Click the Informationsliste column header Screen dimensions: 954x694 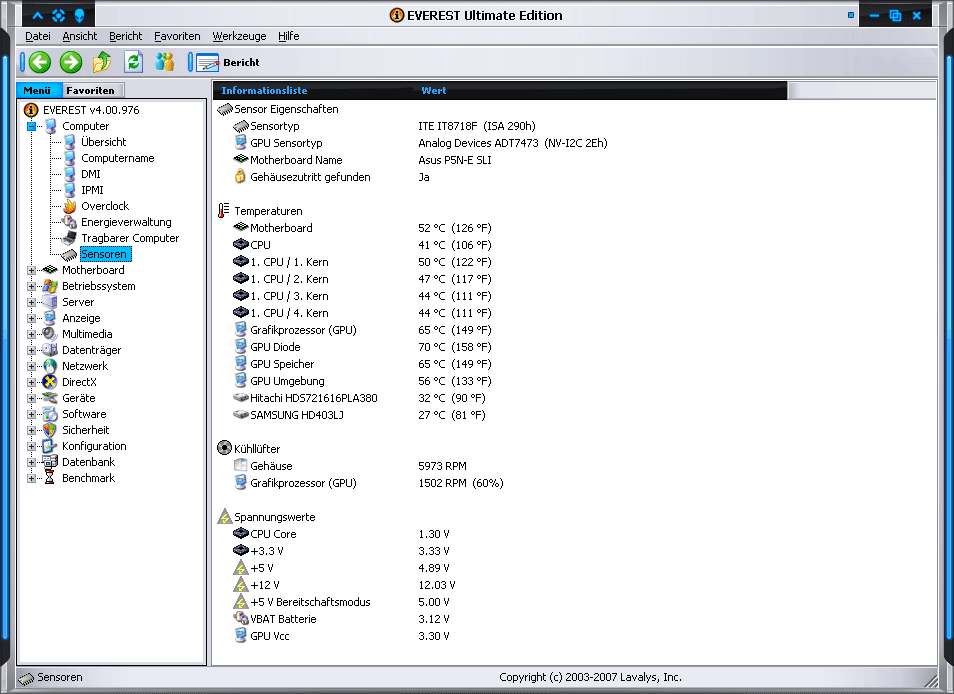click(x=264, y=90)
